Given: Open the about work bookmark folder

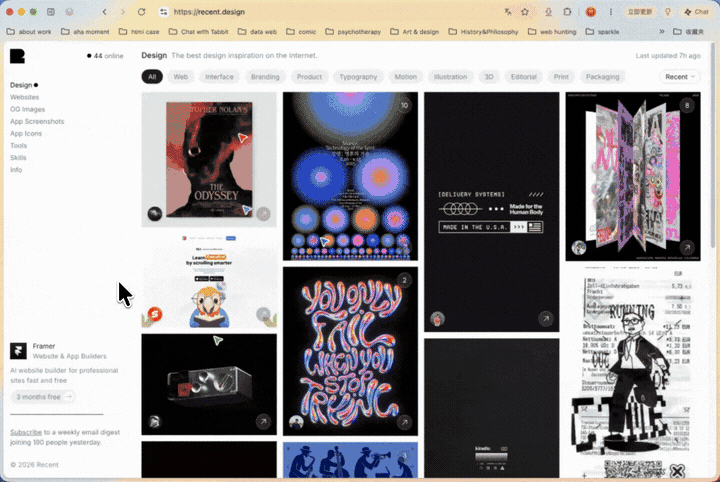Looking at the screenshot, I should (x=28, y=32).
